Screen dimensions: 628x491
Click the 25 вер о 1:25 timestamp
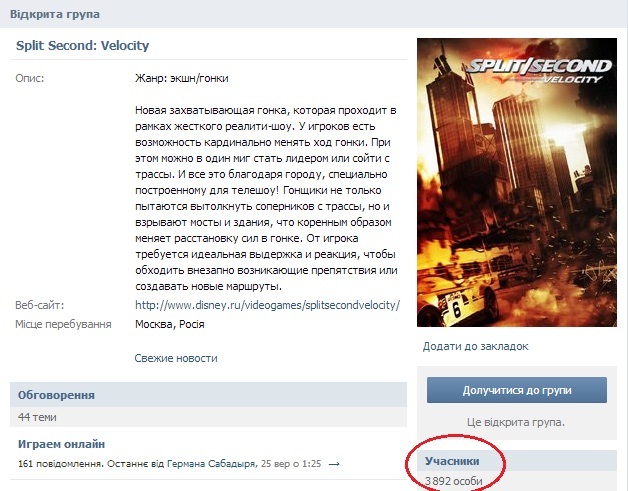[x=291, y=464]
